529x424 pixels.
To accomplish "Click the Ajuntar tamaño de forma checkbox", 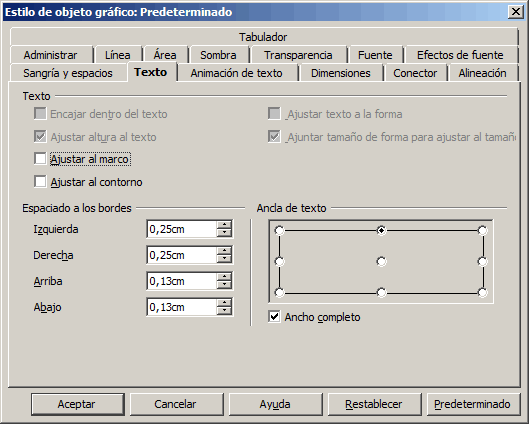I will click(274, 137).
